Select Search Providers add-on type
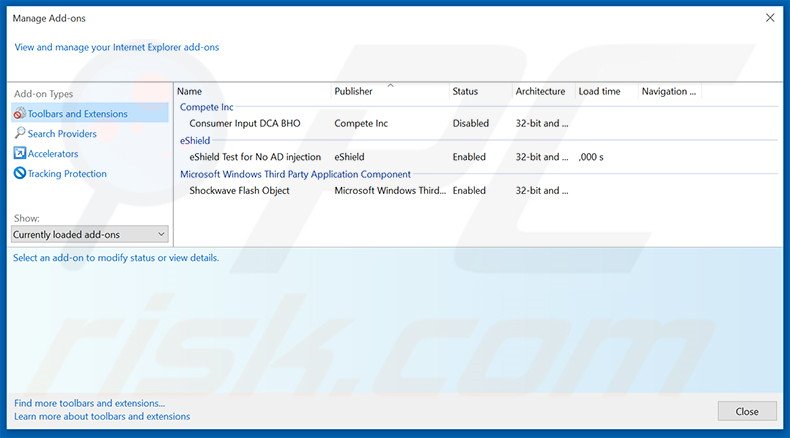This screenshot has width=790, height=438. [62, 134]
